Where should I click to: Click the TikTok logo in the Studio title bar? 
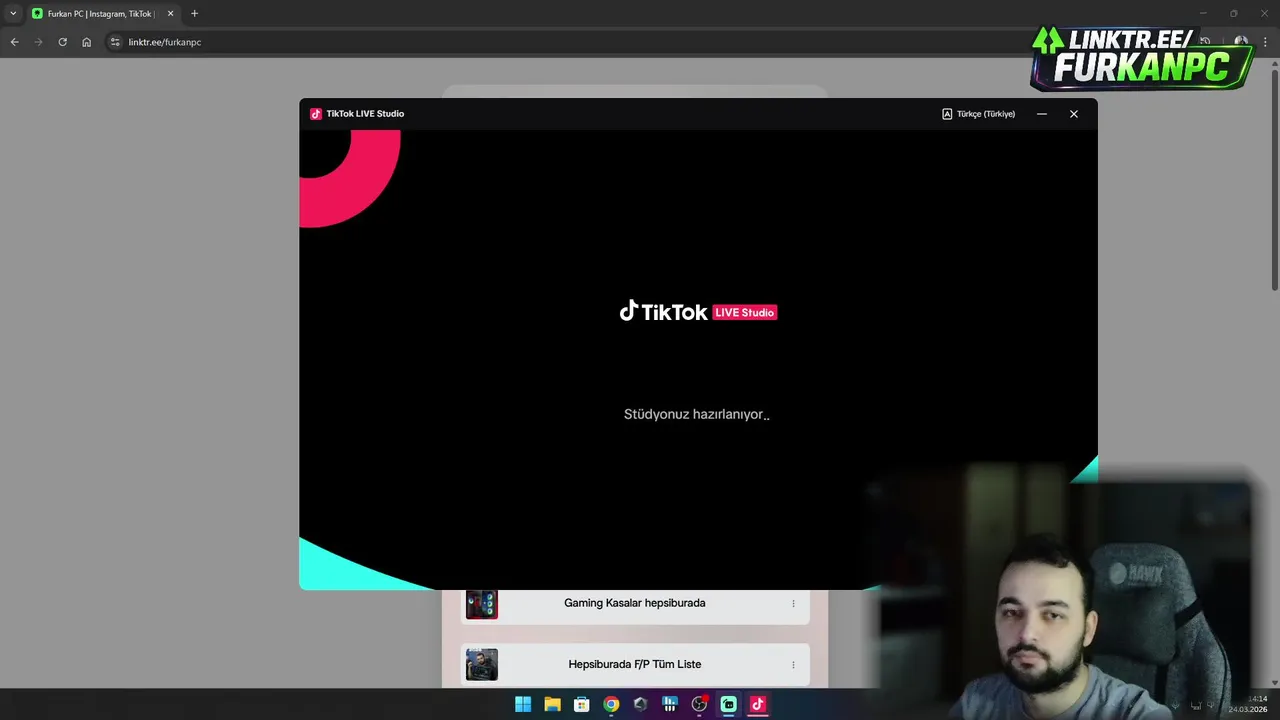pos(316,114)
